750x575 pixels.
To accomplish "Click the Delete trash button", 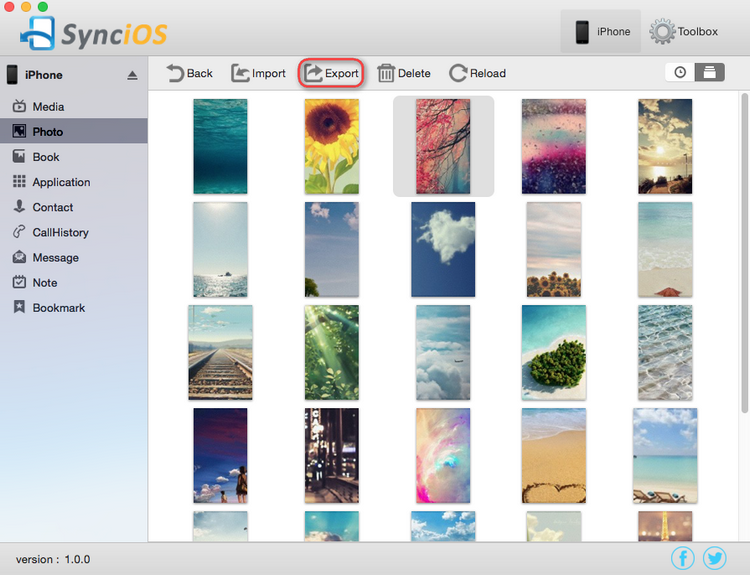I will pyautogui.click(x=404, y=73).
